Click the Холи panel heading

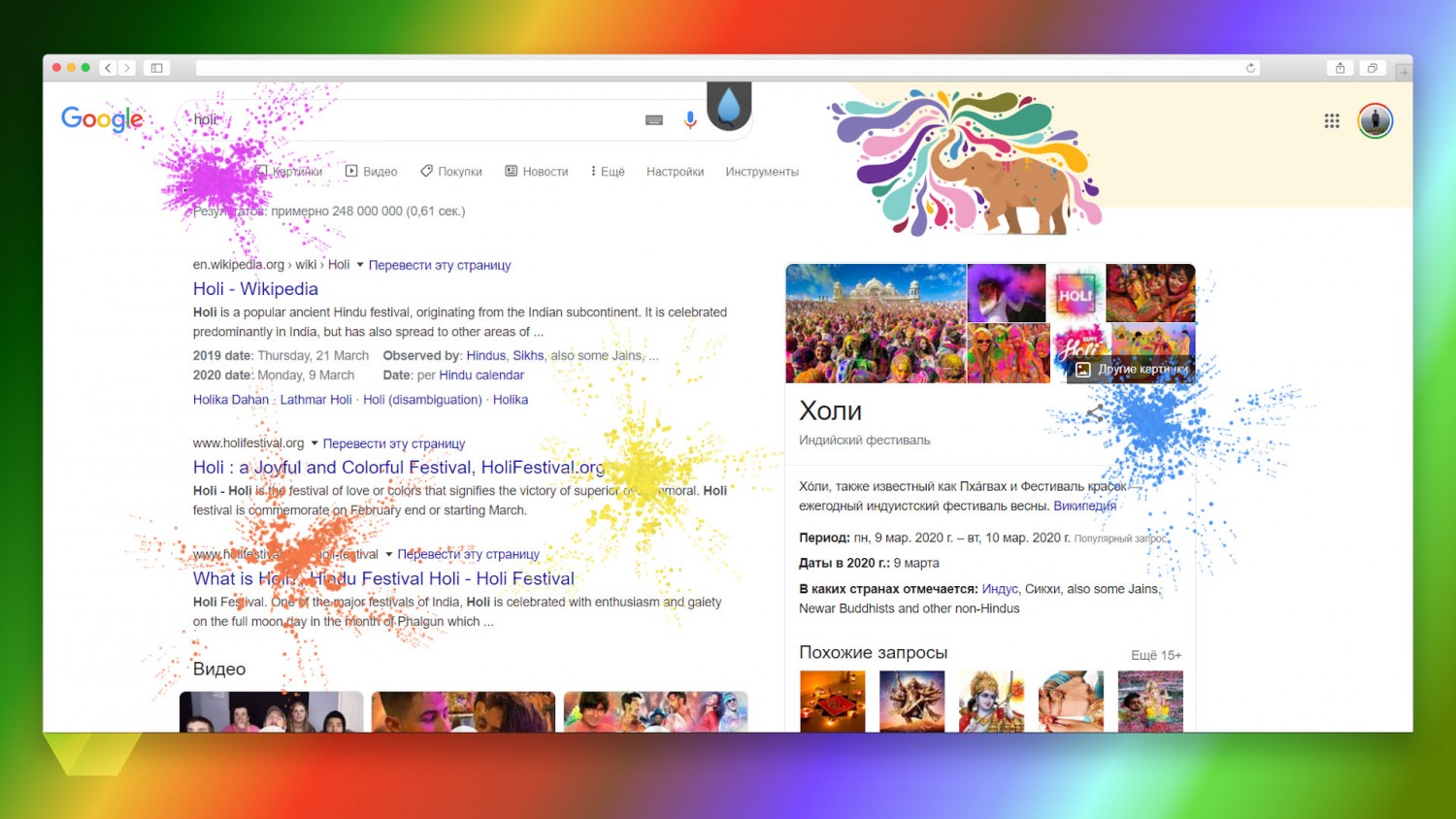(830, 410)
